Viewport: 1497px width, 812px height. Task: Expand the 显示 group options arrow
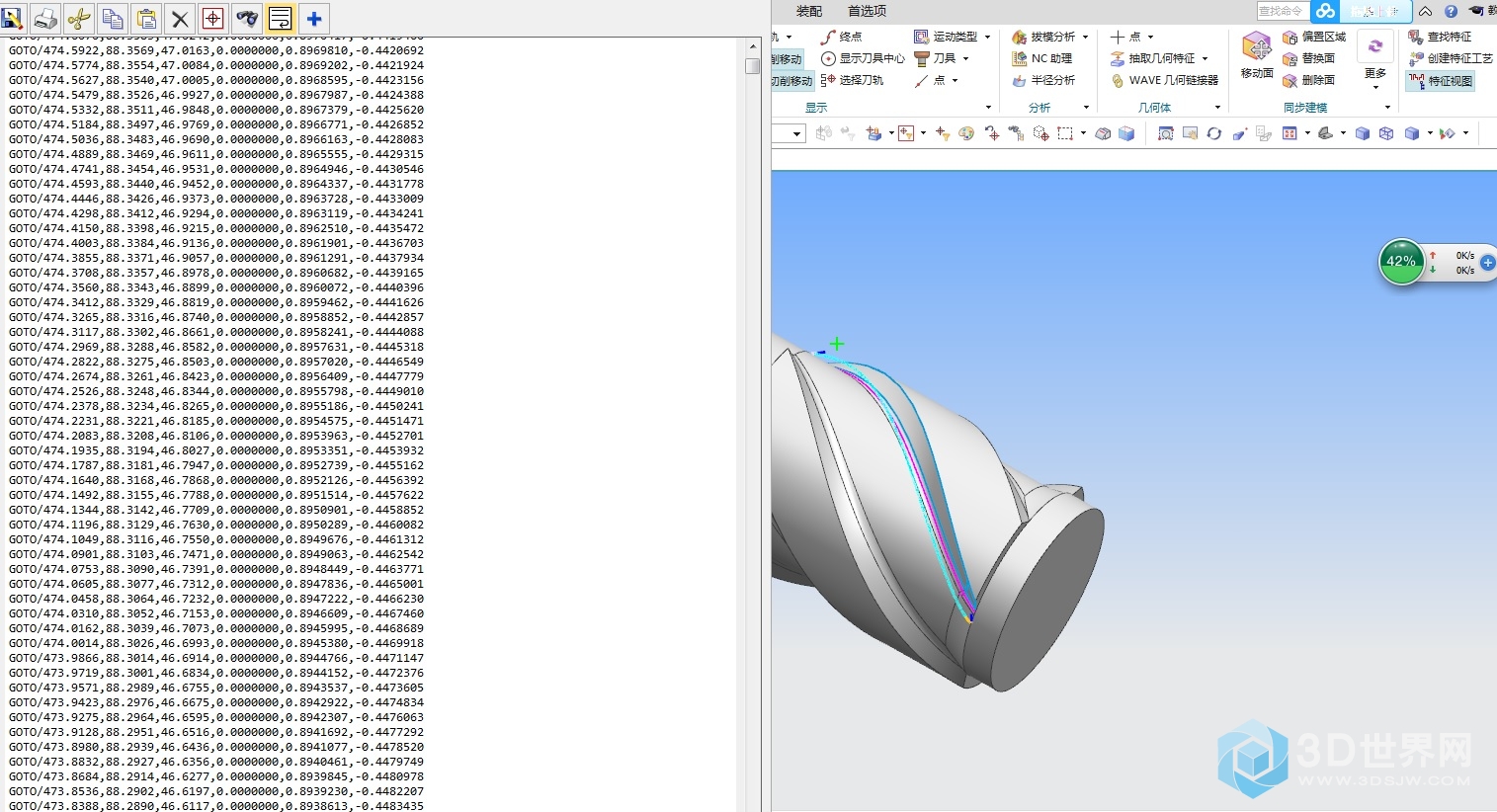point(988,108)
